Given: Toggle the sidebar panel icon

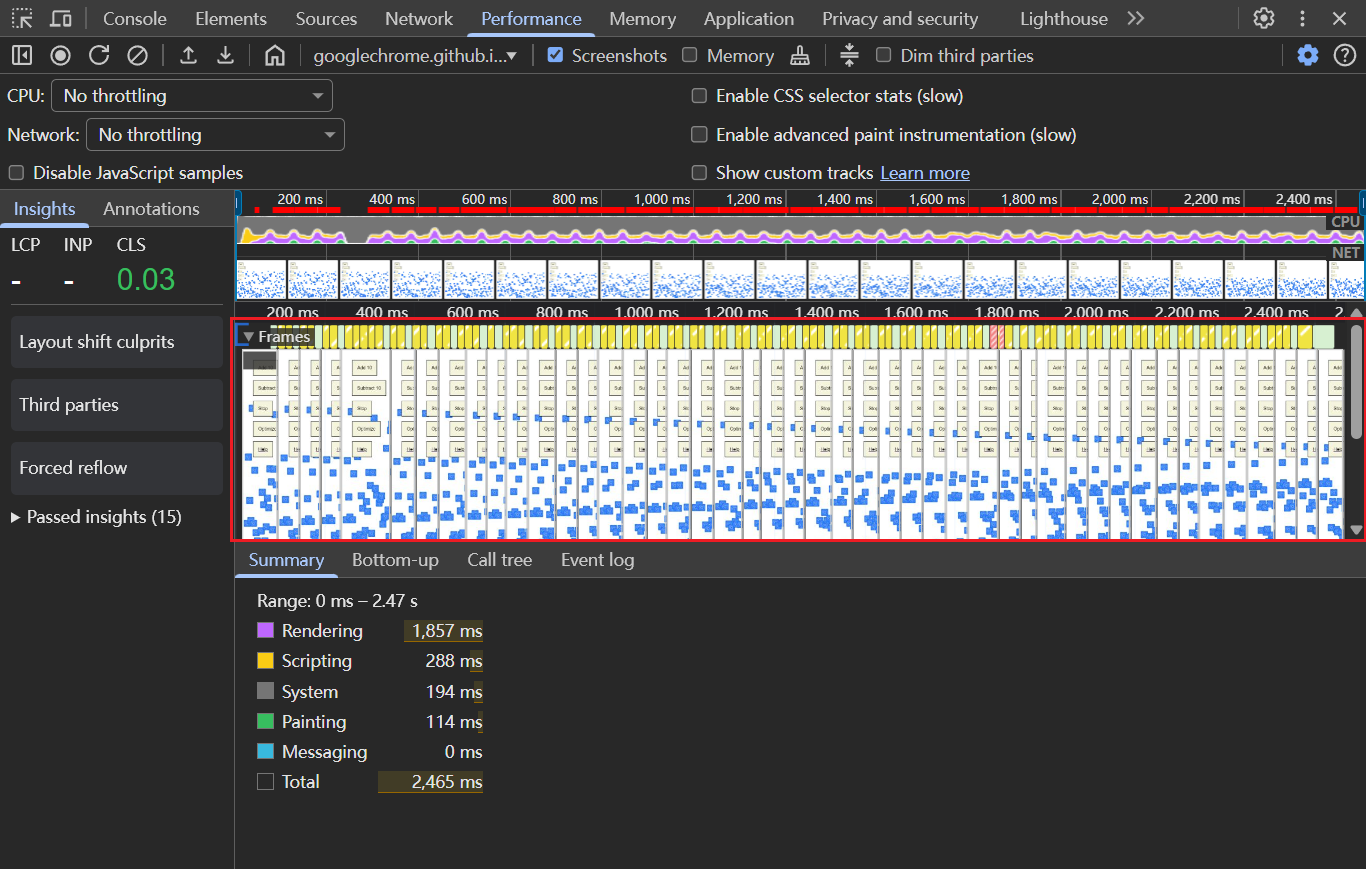Looking at the screenshot, I should [x=22, y=56].
